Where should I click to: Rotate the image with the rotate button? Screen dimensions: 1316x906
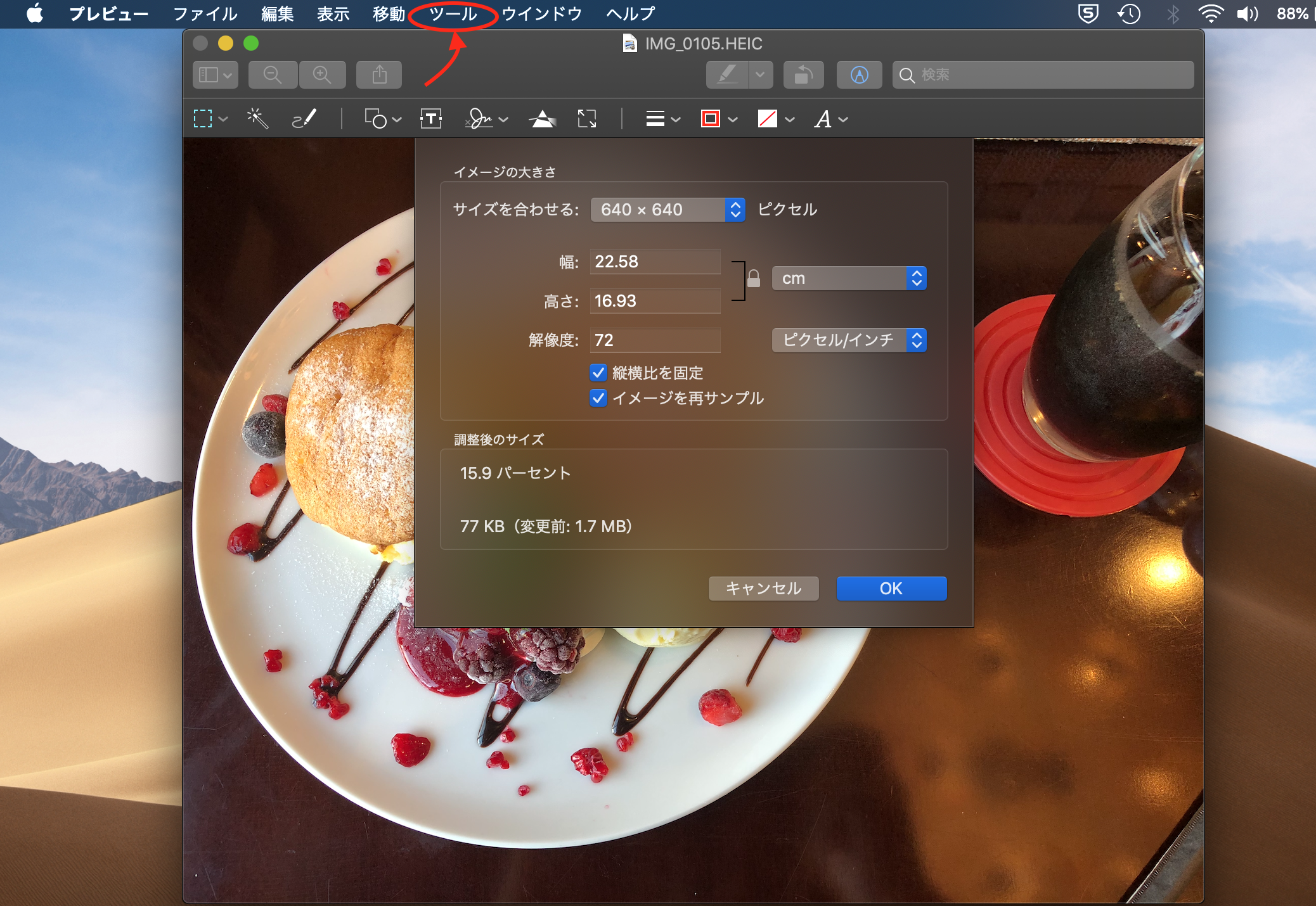[x=803, y=75]
